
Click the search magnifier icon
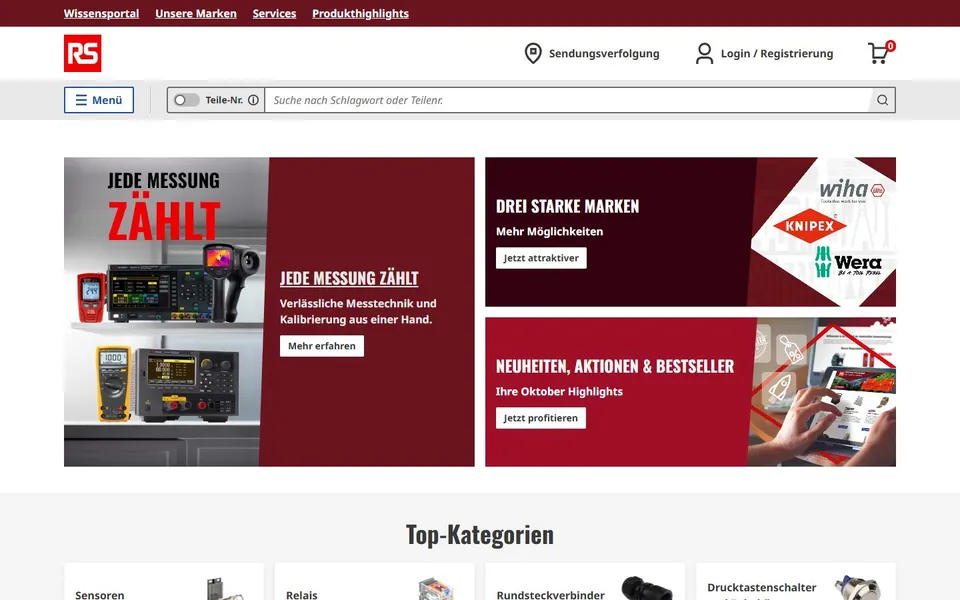(x=882, y=100)
